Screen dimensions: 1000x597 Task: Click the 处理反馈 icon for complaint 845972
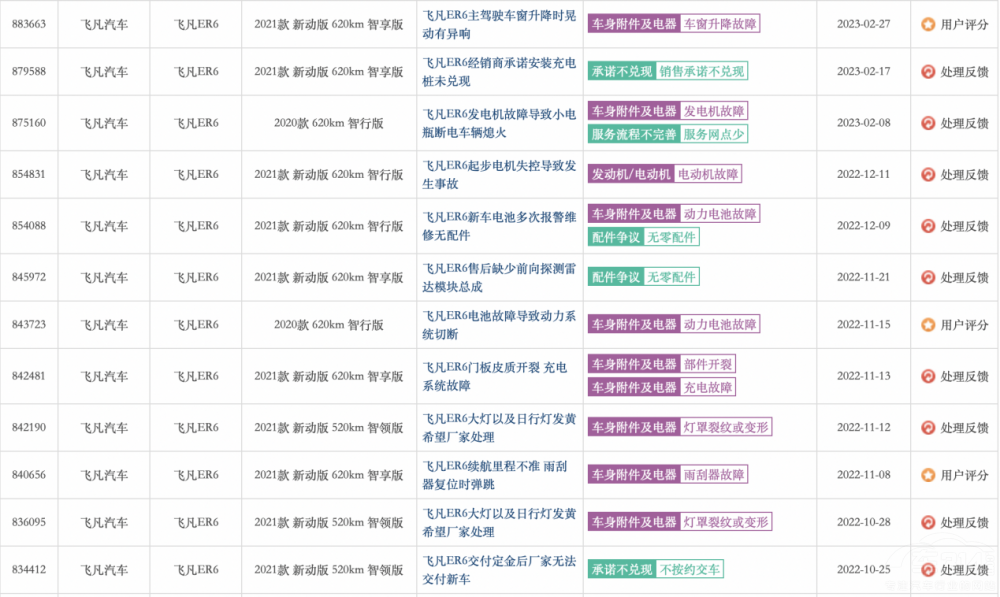pos(928,277)
